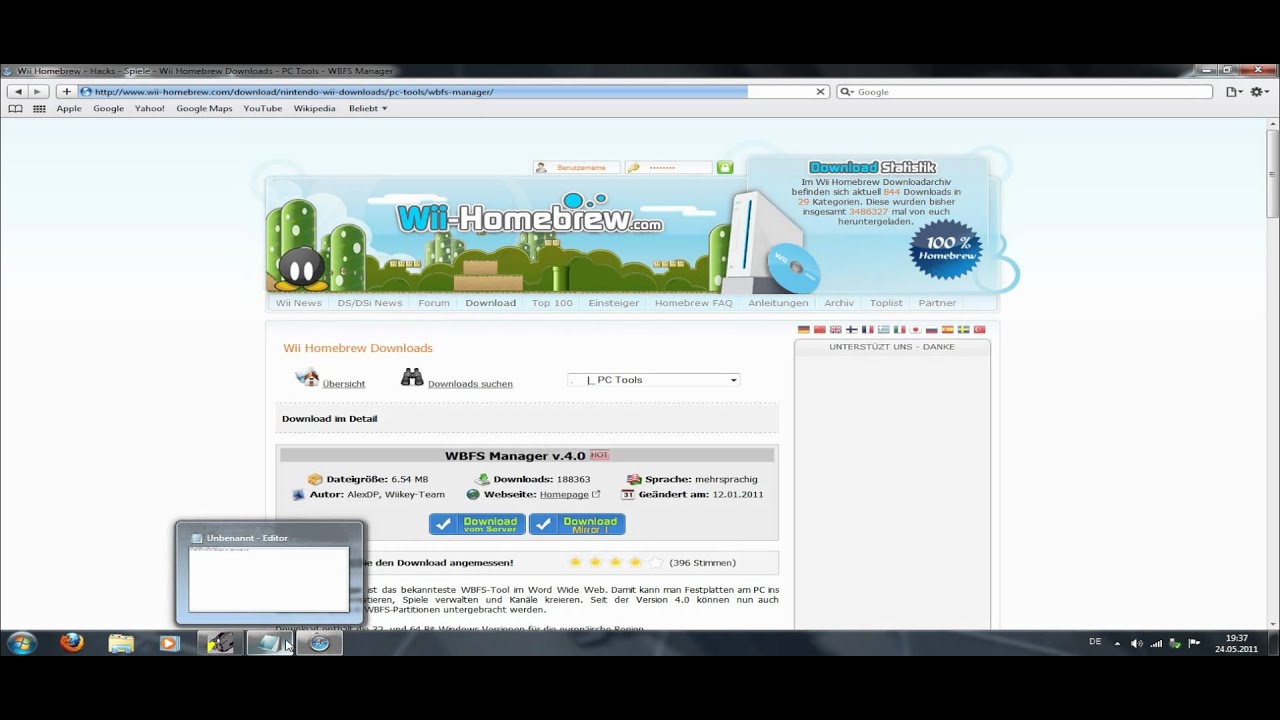The image size is (1280, 720).
Task: Open the Google Maps bookmark
Action: coord(204,108)
